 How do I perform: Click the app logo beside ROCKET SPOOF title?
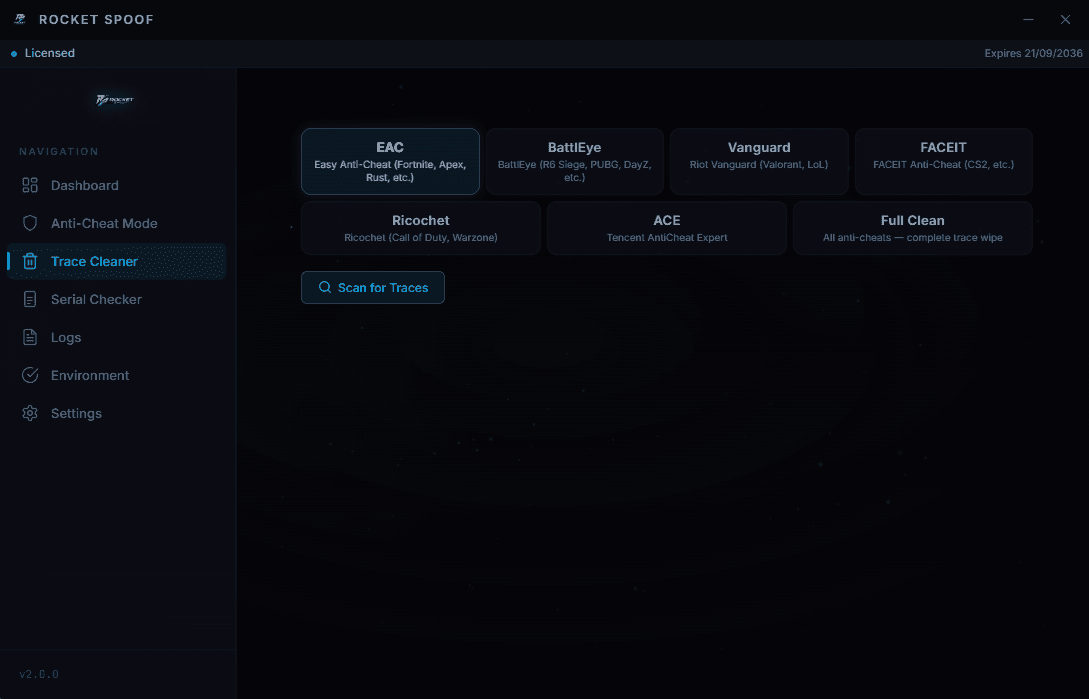pos(20,19)
